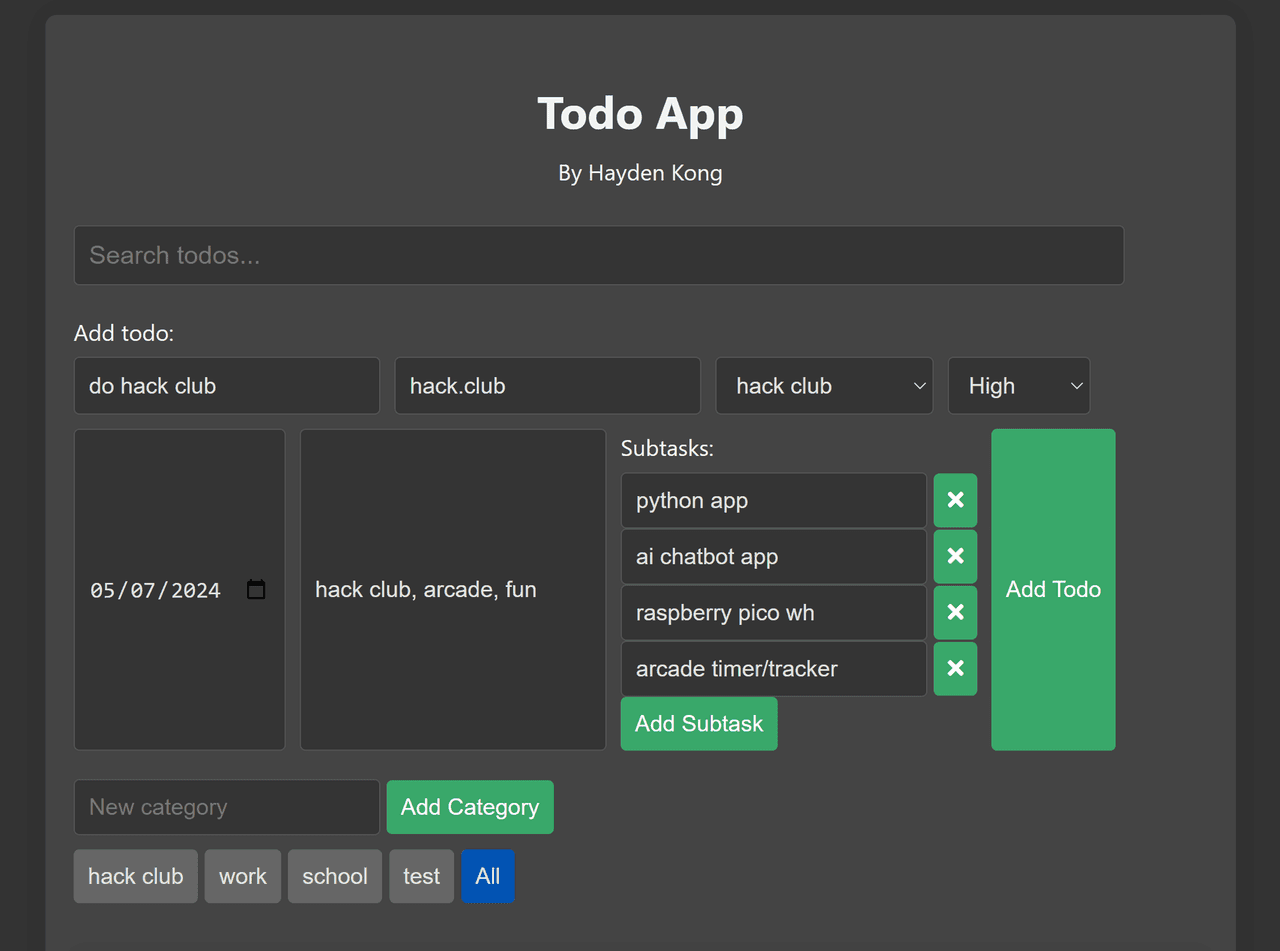Image resolution: width=1280 pixels, height=951 pixels.
Task: Expand the 'hack club' category dropdown
Action: coord(824,386)
